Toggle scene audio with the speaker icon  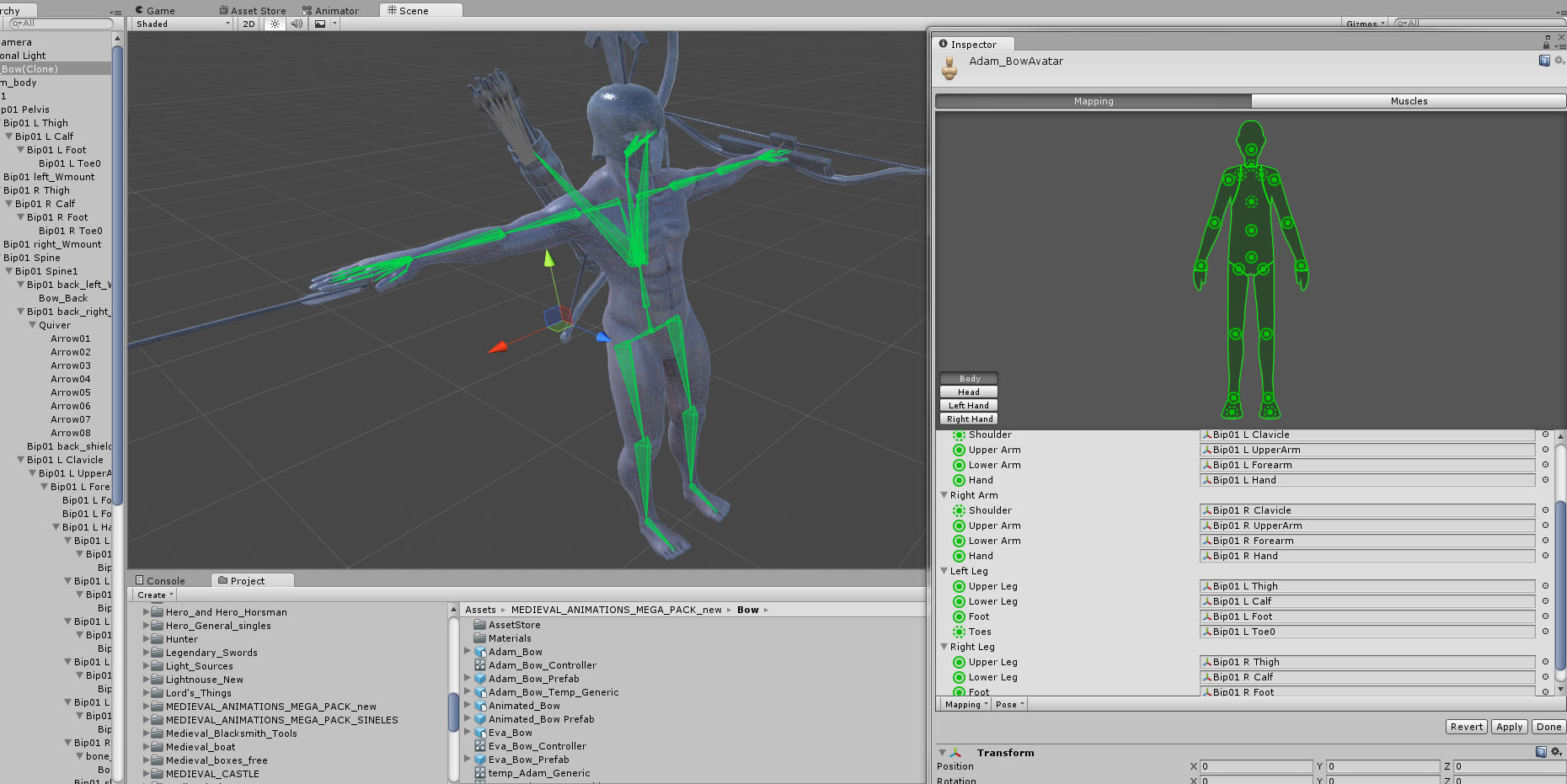[297, 24]
